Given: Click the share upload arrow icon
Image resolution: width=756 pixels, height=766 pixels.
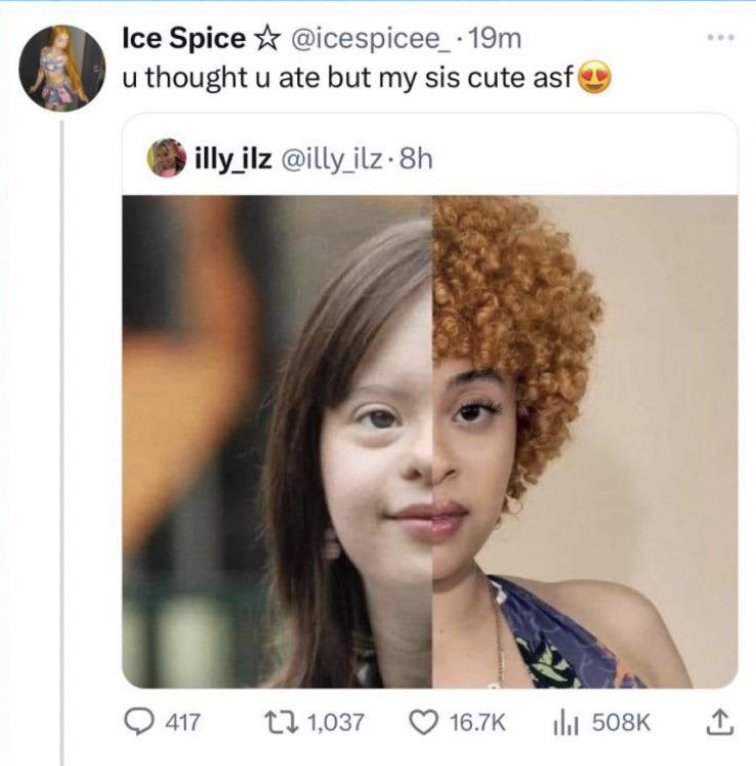Looking at the screenshot, I should 720,723.
